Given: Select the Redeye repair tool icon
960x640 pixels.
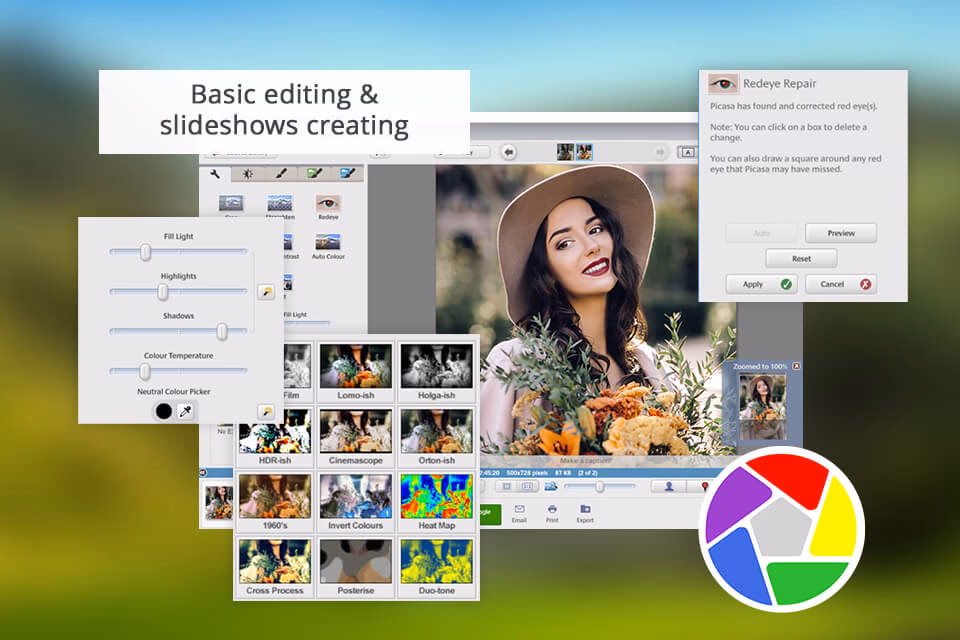Looking at the screenshot, I should coord(327,204).
